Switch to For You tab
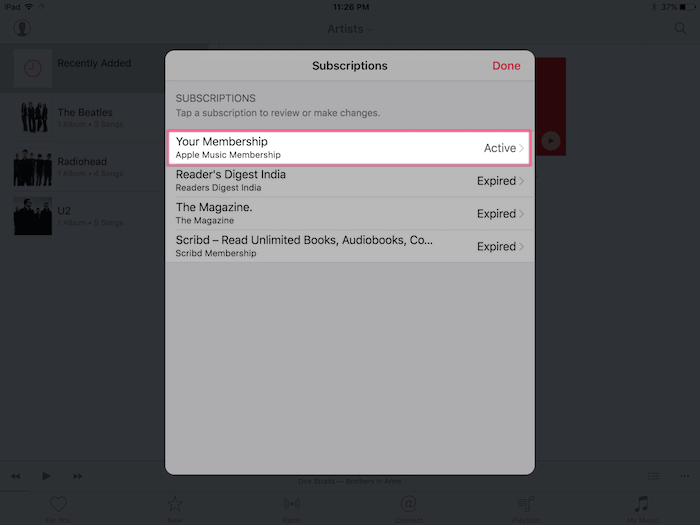This screenshot has width=700, height=525. point(58,509)
